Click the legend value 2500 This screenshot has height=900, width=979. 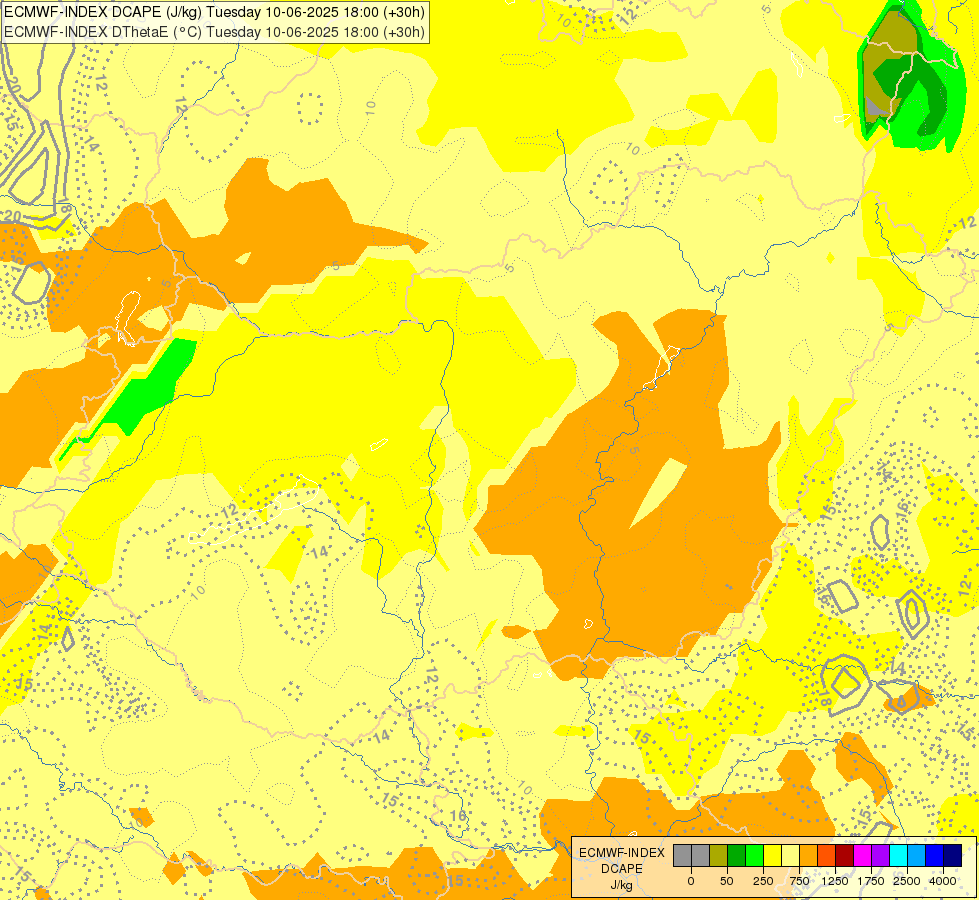coord(907,881)
